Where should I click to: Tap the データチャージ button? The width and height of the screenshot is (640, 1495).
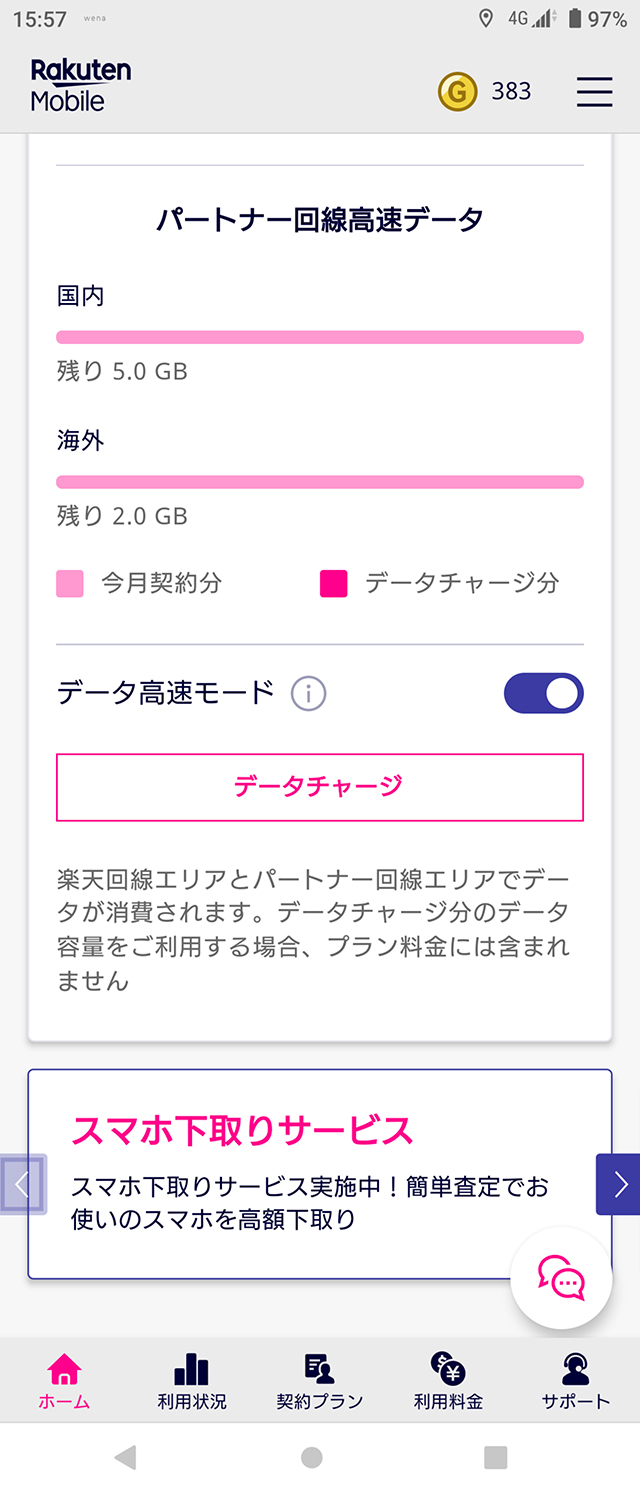coord(319,787)
